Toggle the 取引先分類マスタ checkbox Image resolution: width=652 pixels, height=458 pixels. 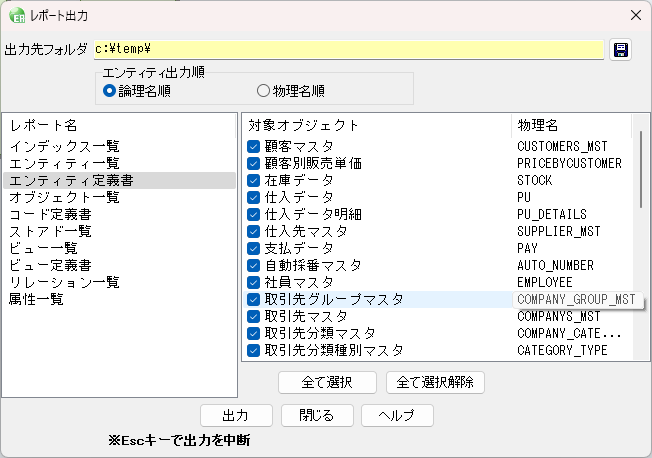coord(253,333)
